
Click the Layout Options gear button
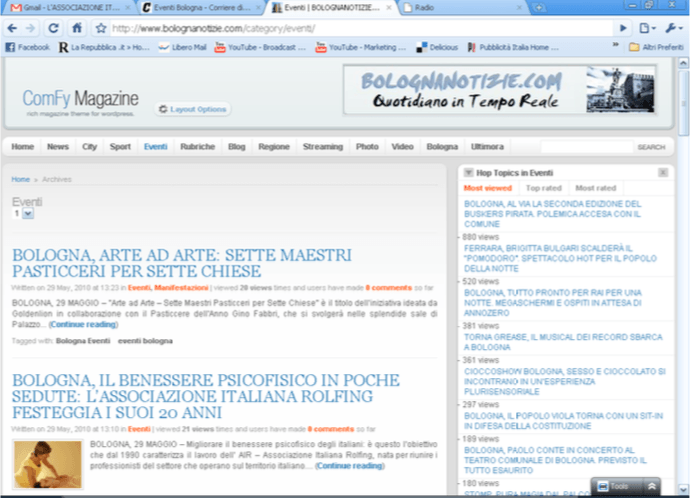click(193, 109)
